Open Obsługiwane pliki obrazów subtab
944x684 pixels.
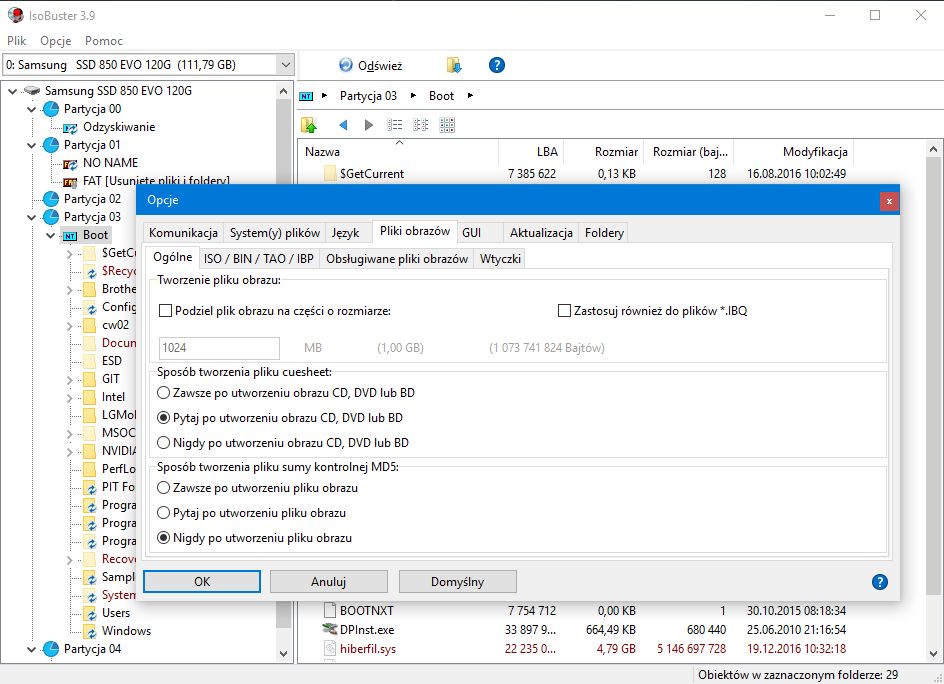click(397, 259)
